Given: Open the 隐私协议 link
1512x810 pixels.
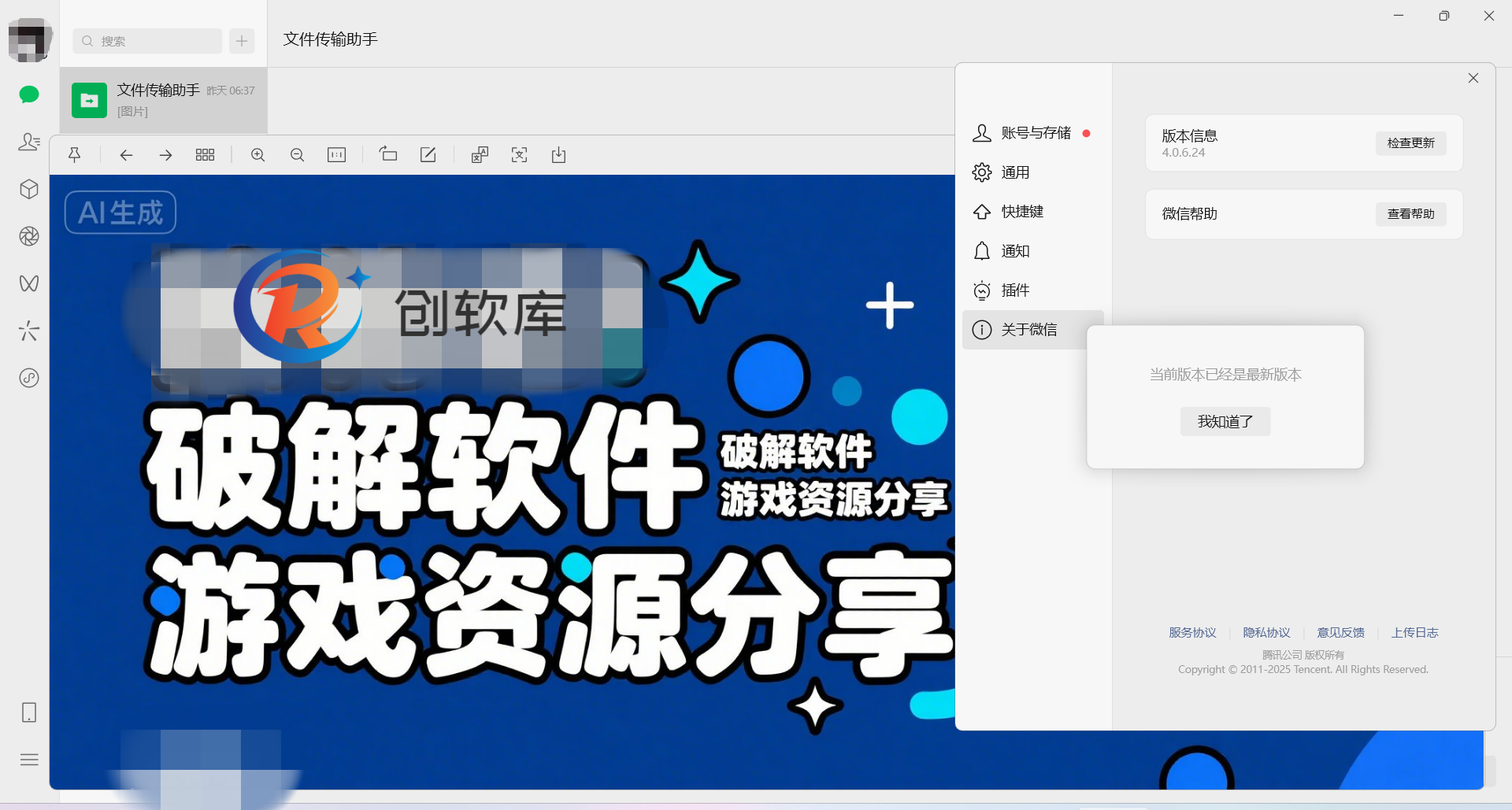Looking at the screenshot, I should (x=1266, y=633).
